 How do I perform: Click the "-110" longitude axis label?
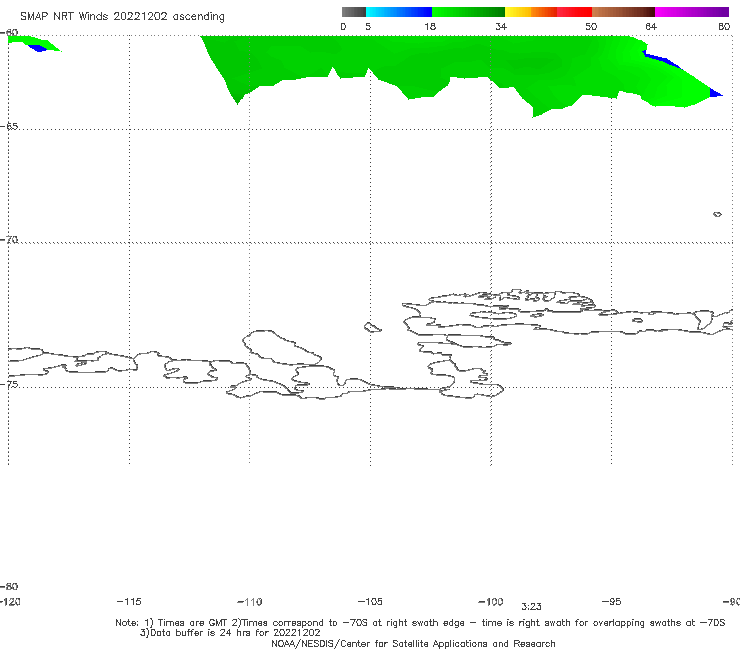(x=250, y=602)
